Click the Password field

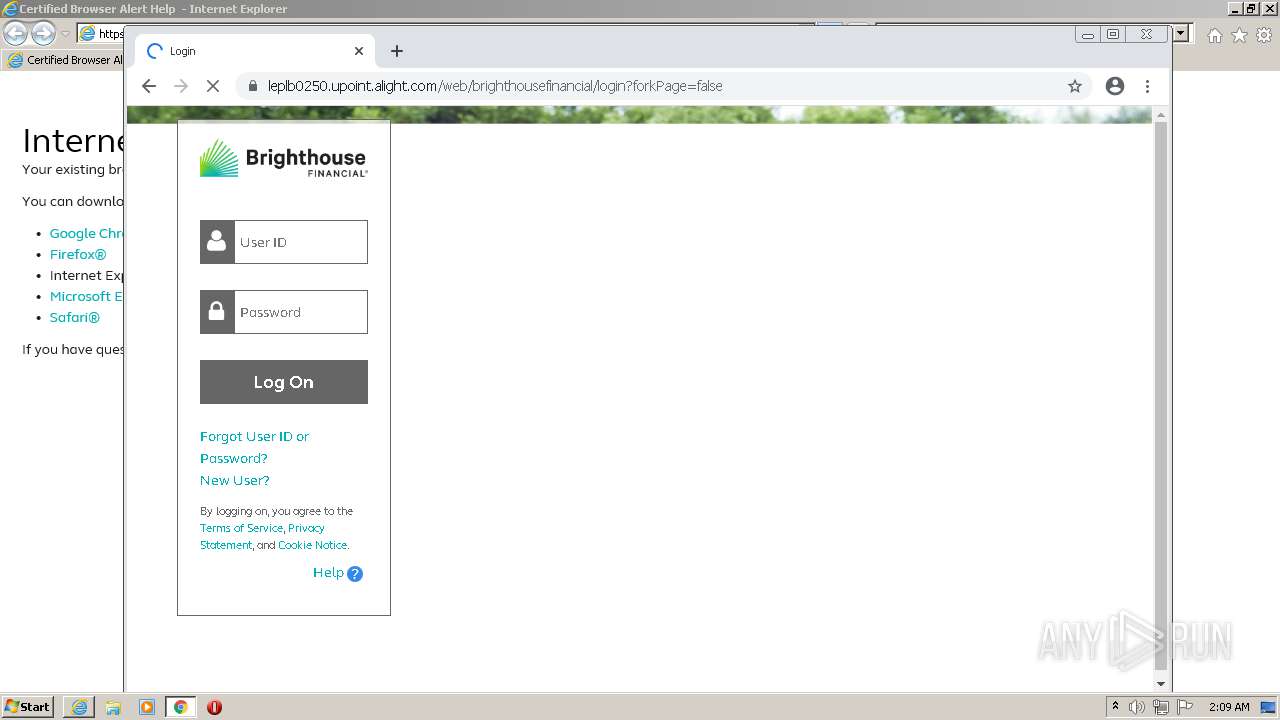pos(301,312)
